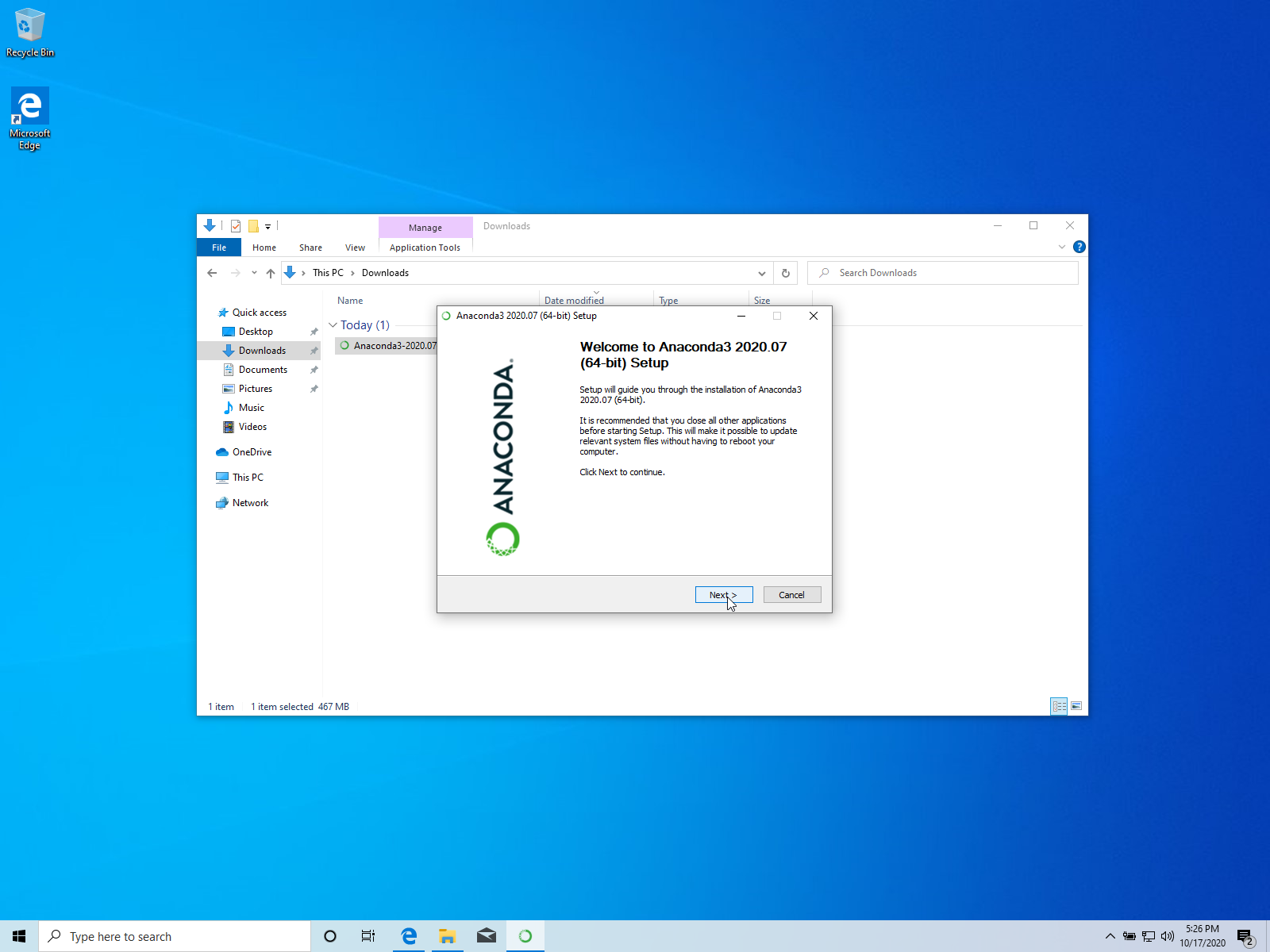Click the Properties quick access toolbar icon

pos(236,226)
